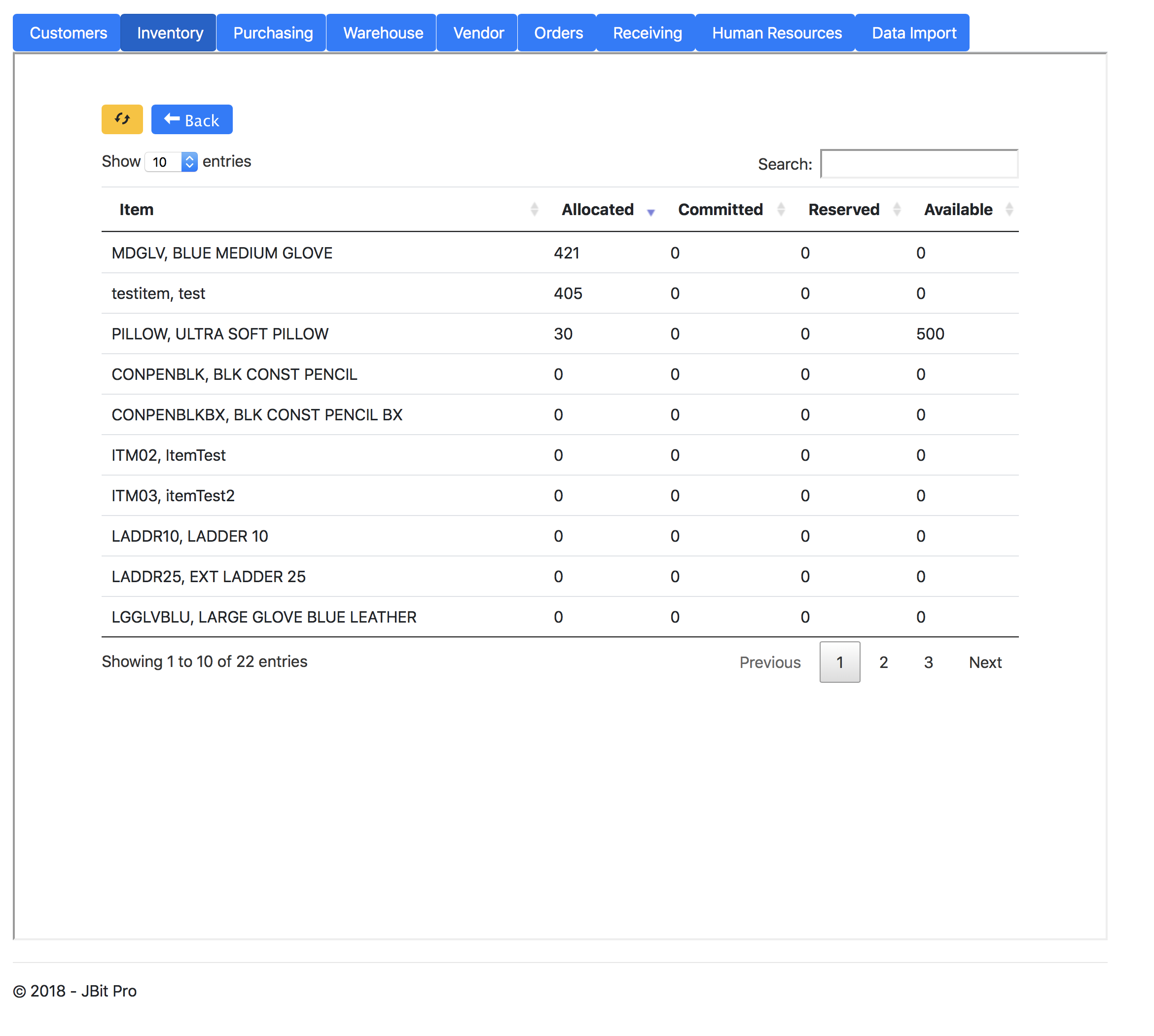Click Allocated value 405
The height and width of the screenshot is (1036, 1154).
[x=568, y=293]
